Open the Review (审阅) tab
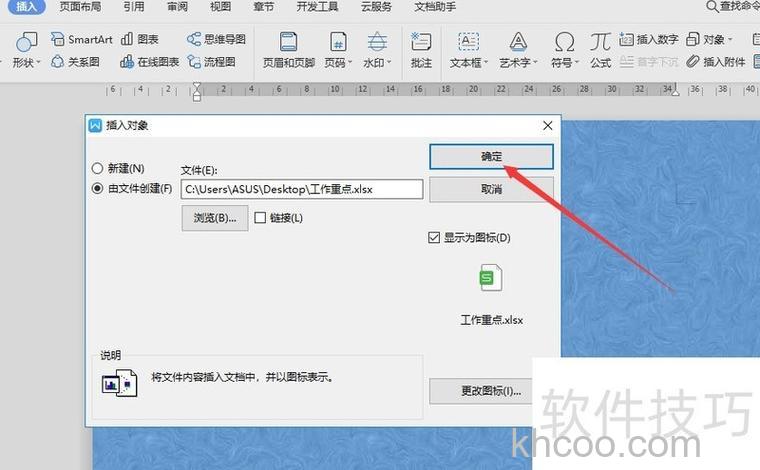This screenshot has width=760, height=470. pos(177,6)
